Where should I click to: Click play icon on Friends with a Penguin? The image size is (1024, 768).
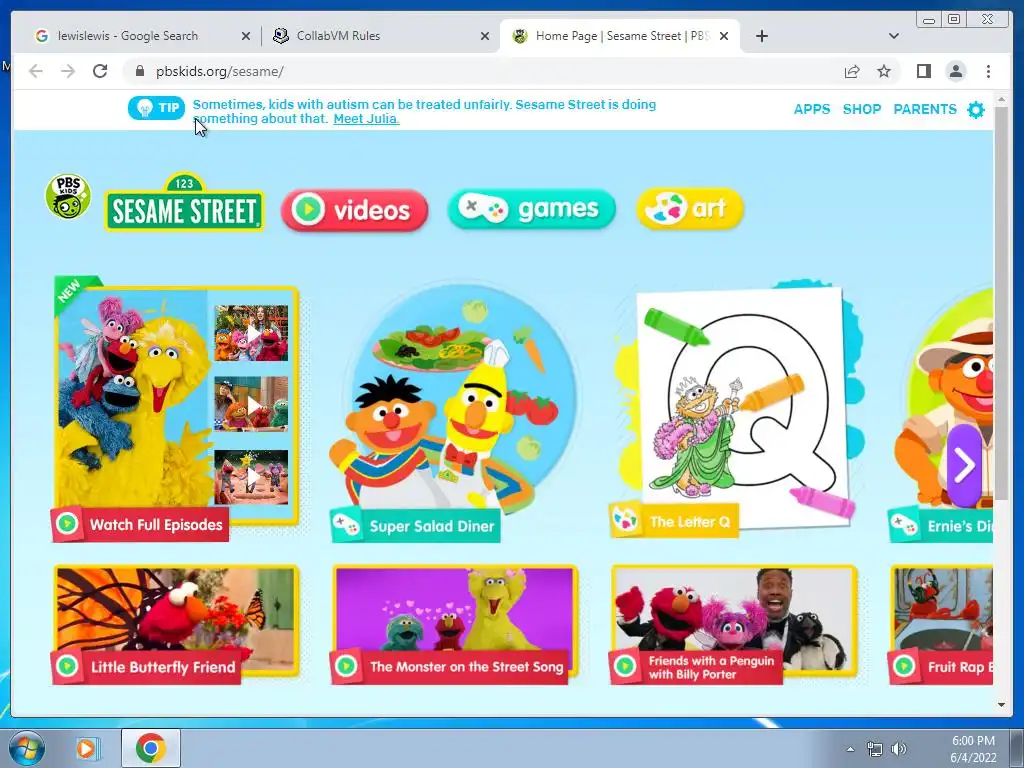coord(625,666)
